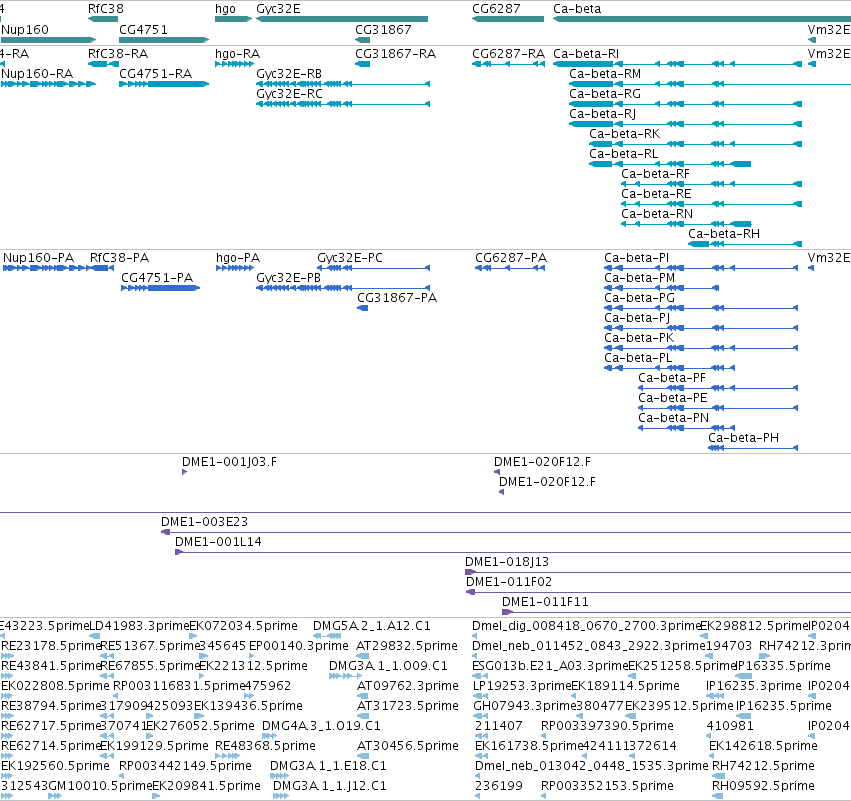
Task: Select protein label Nup160-PA
Action: tap(39, 258)
